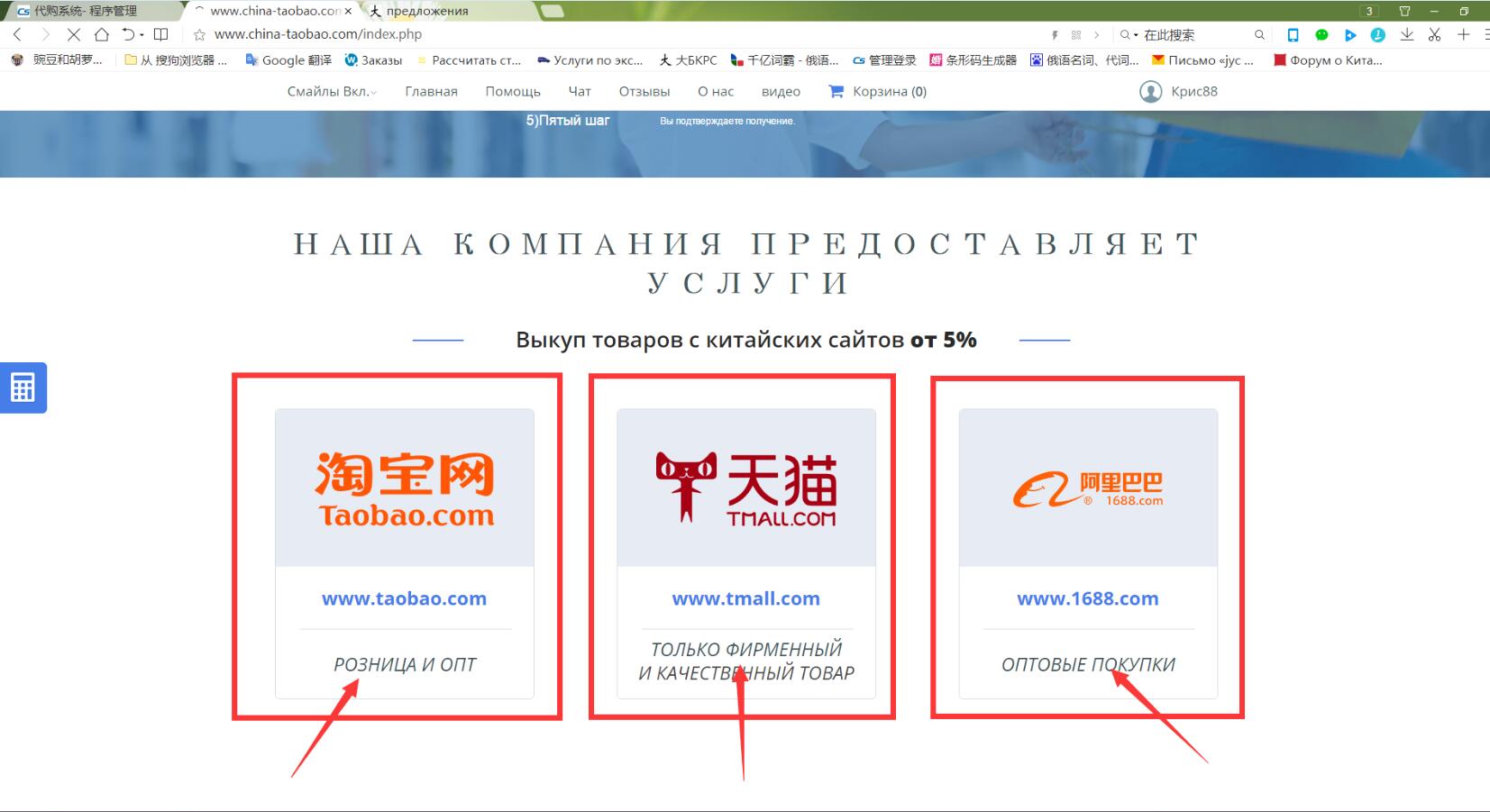Open the 管理登录 bookmark
The image size is (1490, 812).
(884, 60)
